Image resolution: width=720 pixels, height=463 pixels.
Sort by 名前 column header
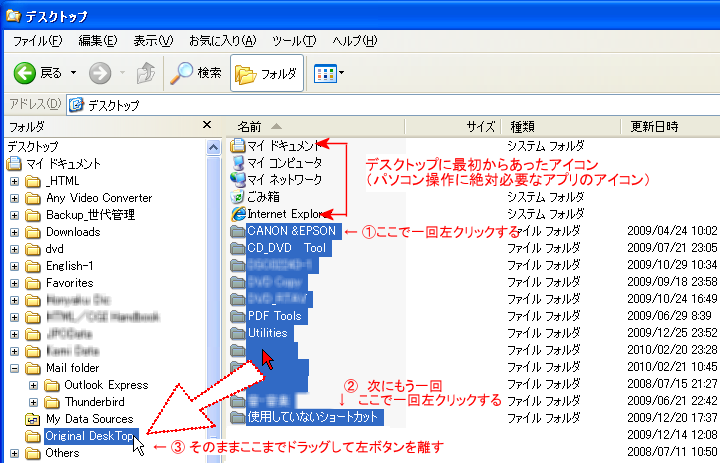[x=251, y=126]
